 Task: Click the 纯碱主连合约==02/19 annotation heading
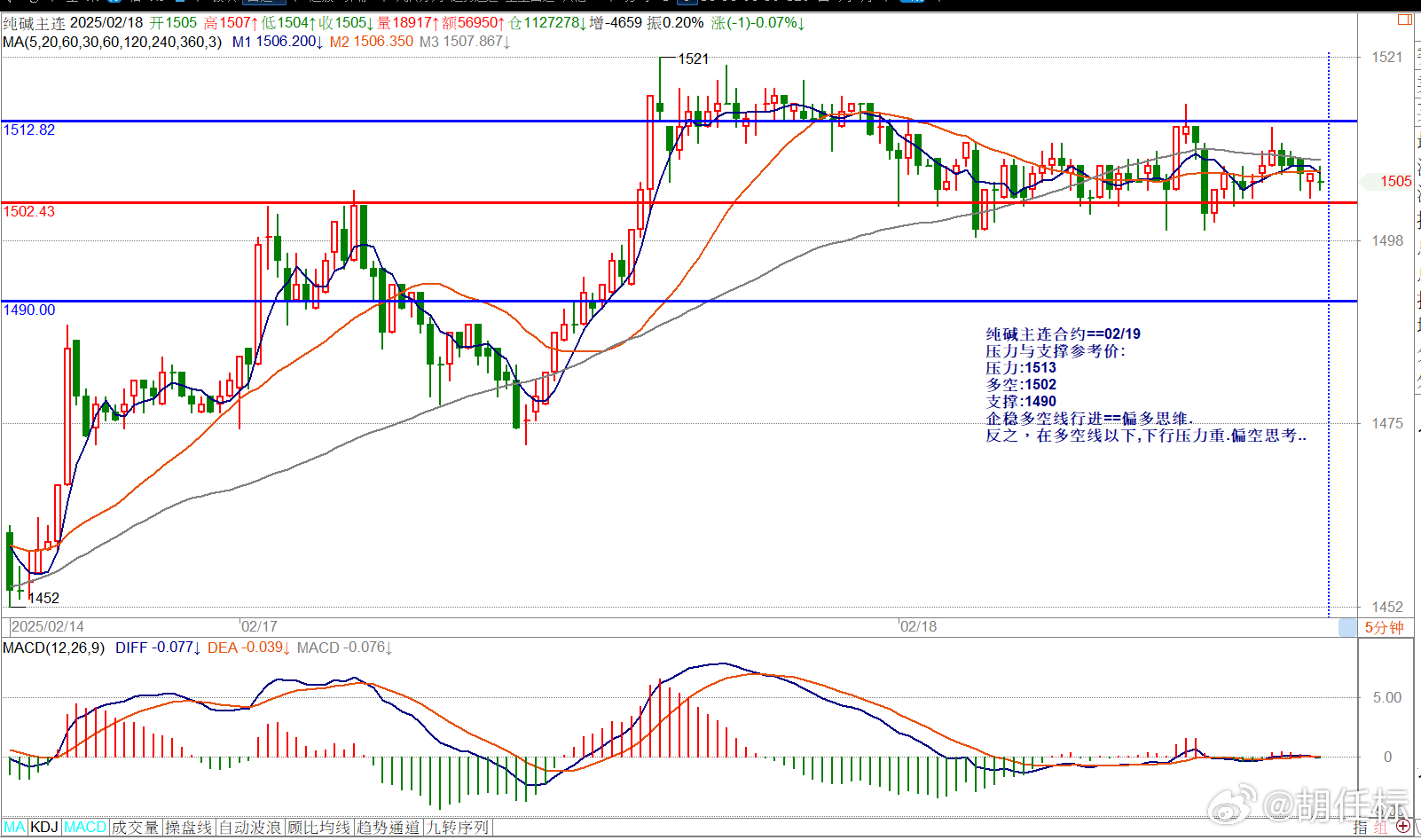1064,334
